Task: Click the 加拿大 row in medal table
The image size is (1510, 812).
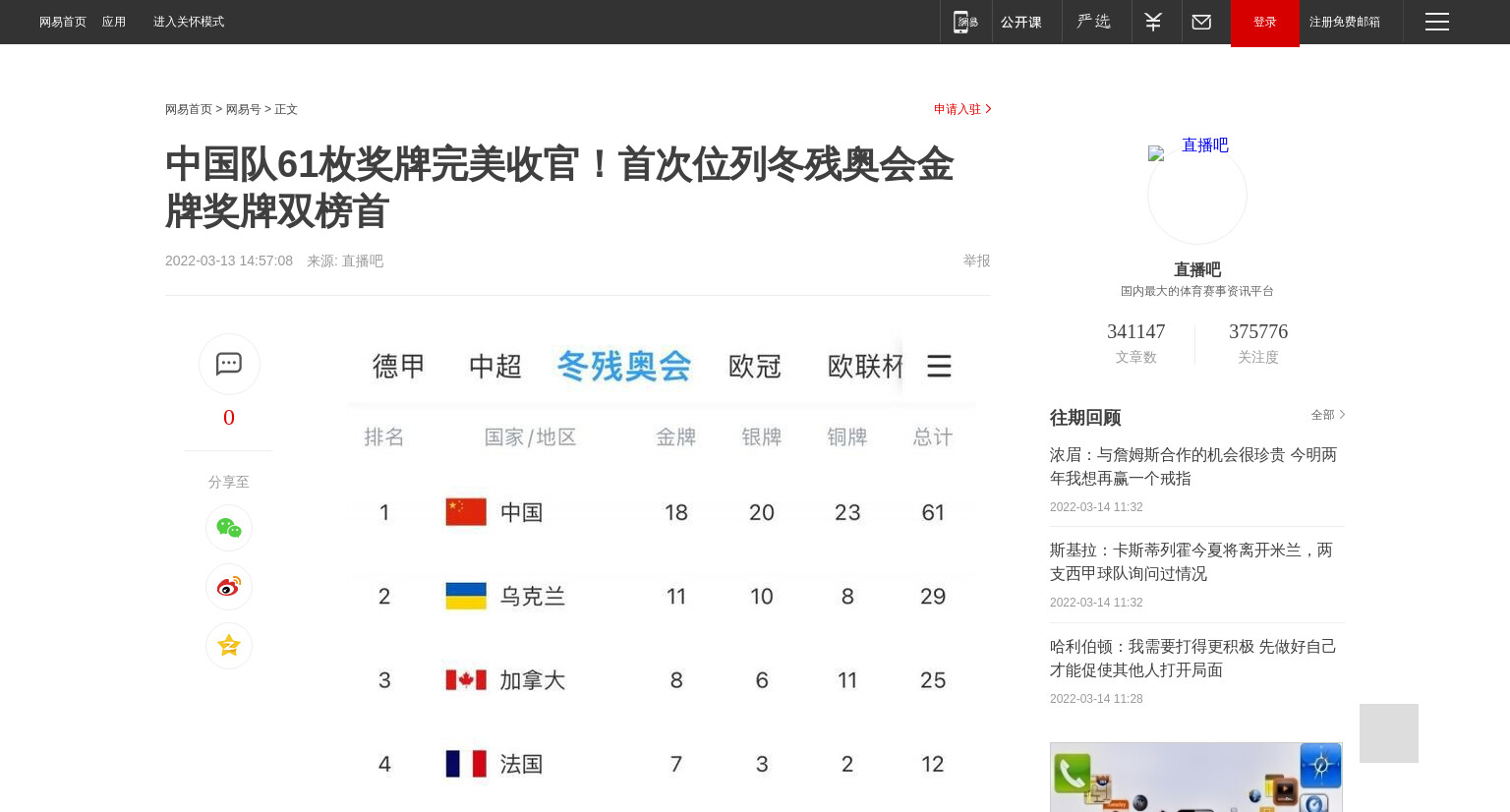Action: (661, 680)
